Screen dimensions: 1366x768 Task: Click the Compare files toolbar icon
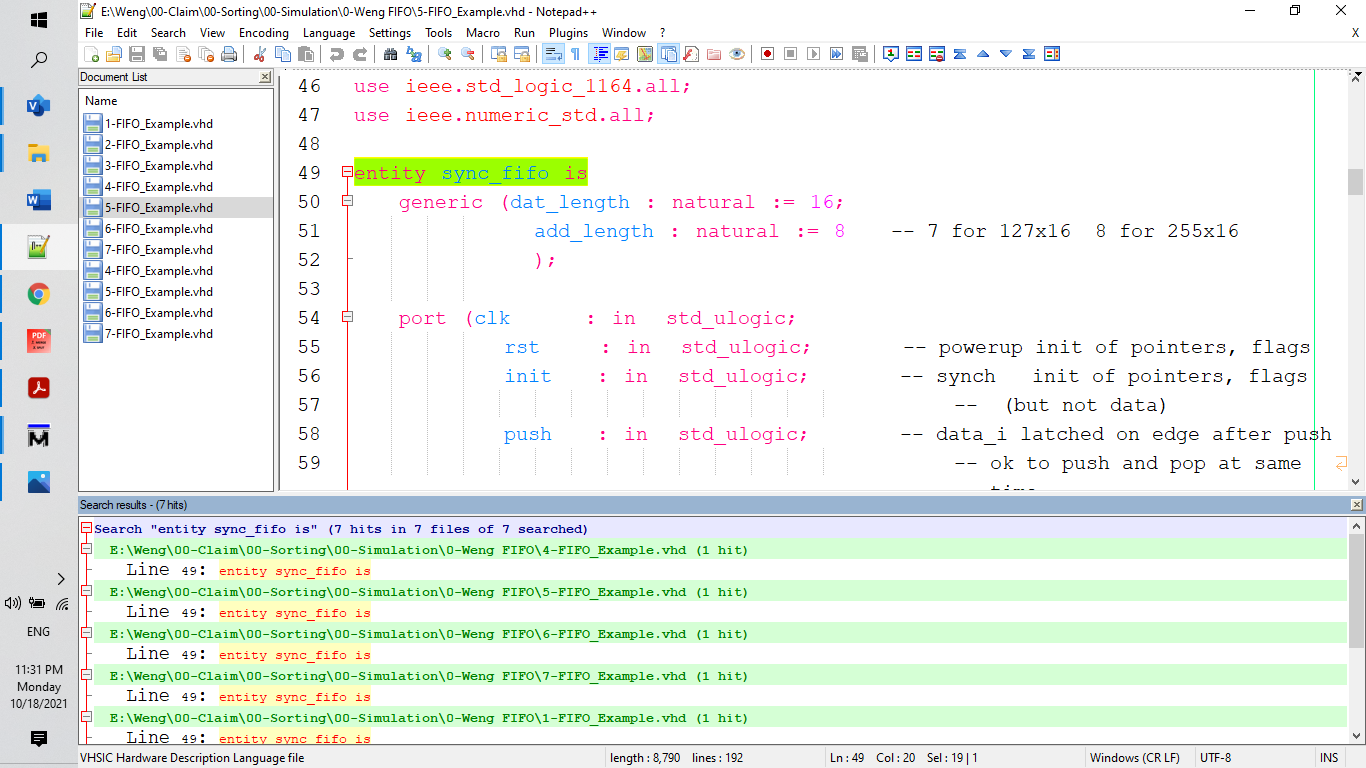914,54
